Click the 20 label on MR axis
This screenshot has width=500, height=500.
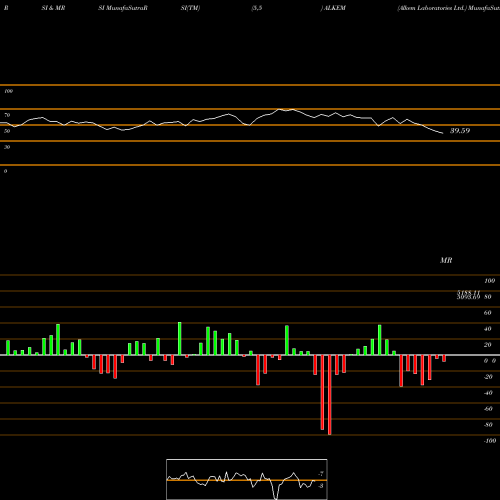[x=487, y=345]
